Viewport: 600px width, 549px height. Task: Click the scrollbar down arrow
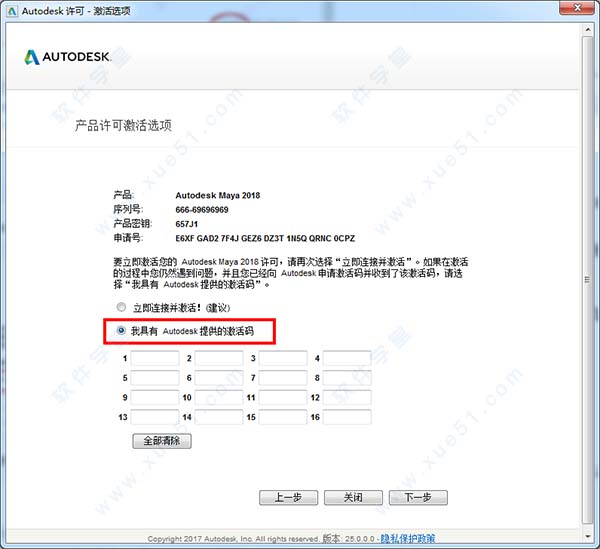point(588,537)
